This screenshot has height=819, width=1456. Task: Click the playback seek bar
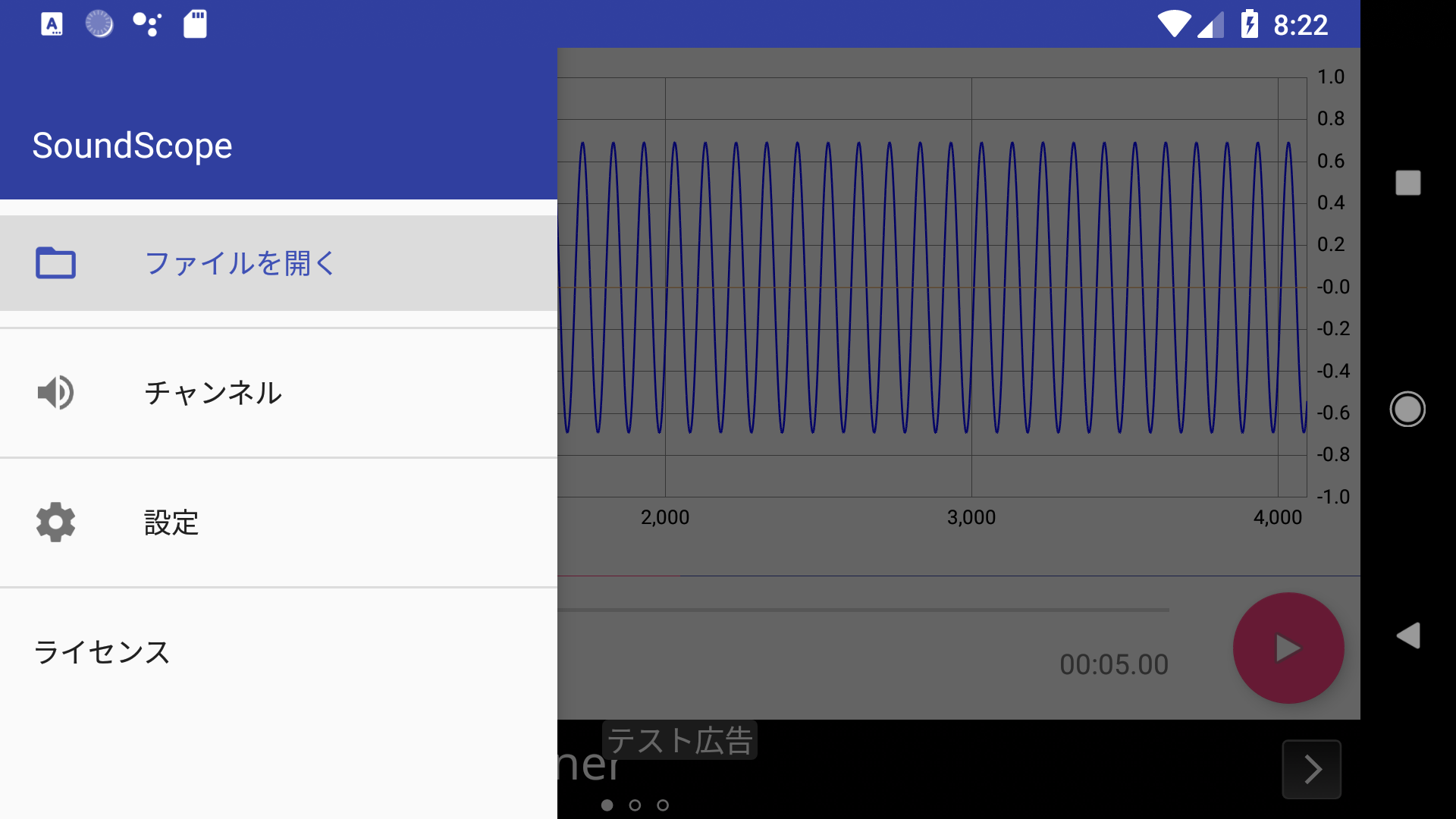[x=863, y=610]
